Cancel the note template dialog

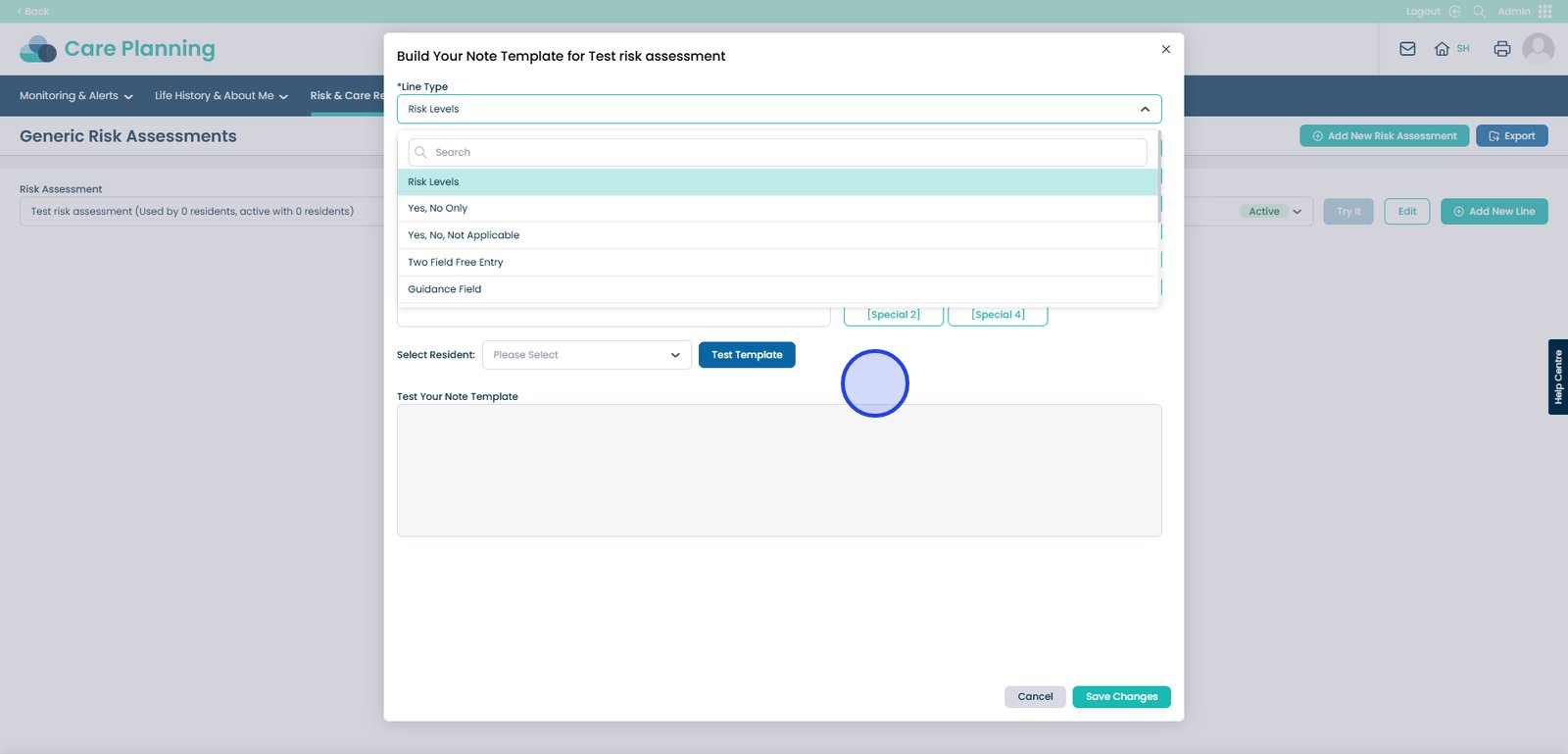click(x=1035, y=697)
